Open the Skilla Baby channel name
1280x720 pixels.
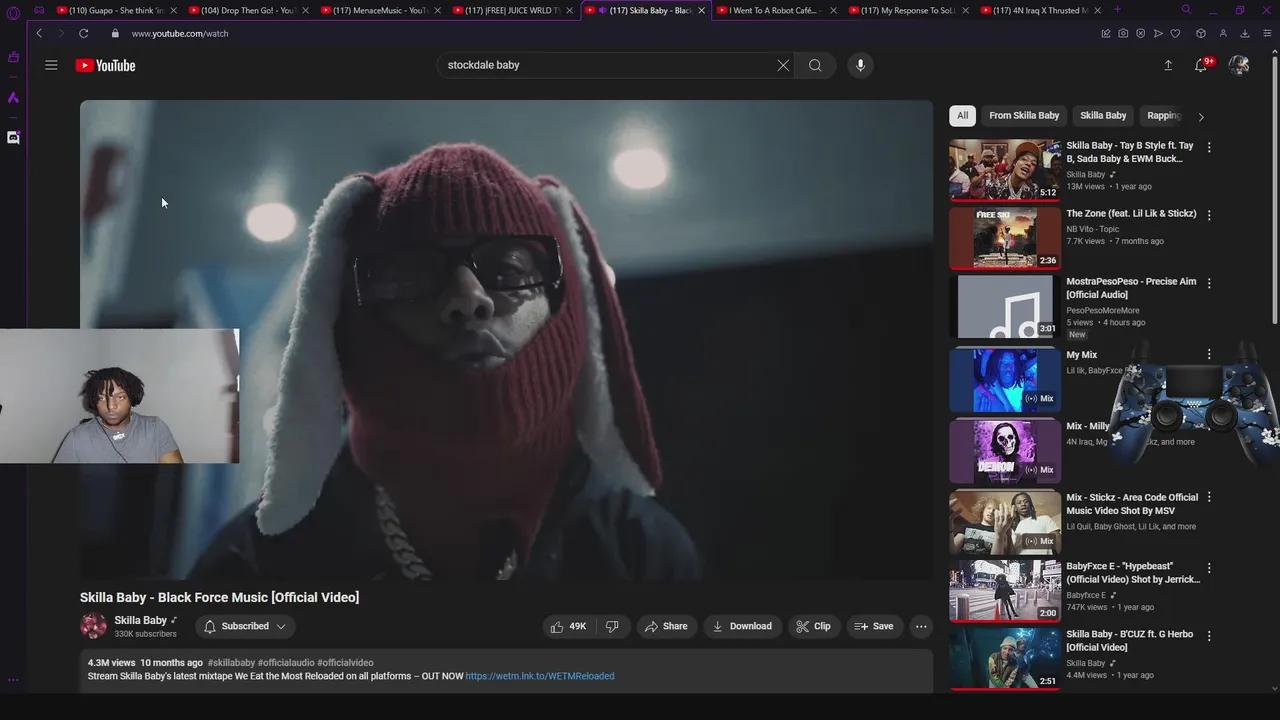pyautogui.click(x=140, y=620)
